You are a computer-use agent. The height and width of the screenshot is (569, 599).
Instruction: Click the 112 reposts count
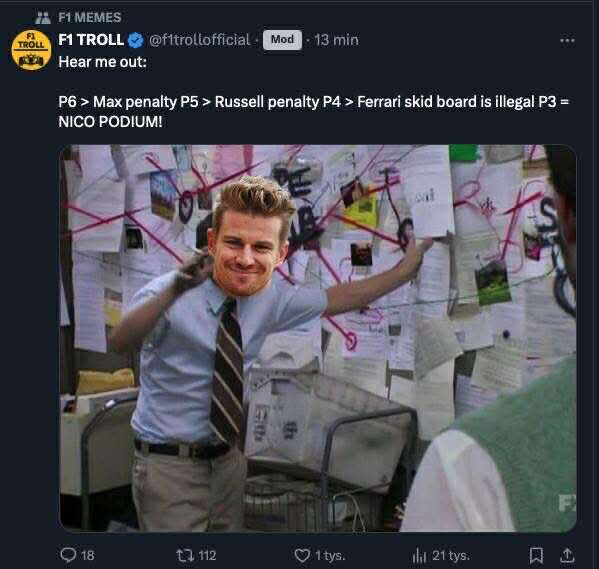[207, 555]
